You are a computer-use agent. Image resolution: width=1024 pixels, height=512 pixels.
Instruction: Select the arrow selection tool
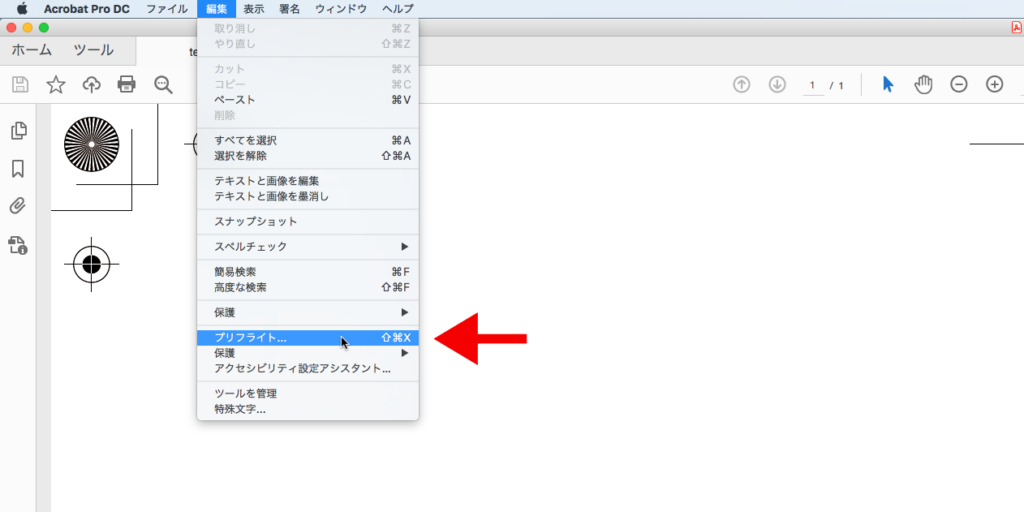click(888, 84)
